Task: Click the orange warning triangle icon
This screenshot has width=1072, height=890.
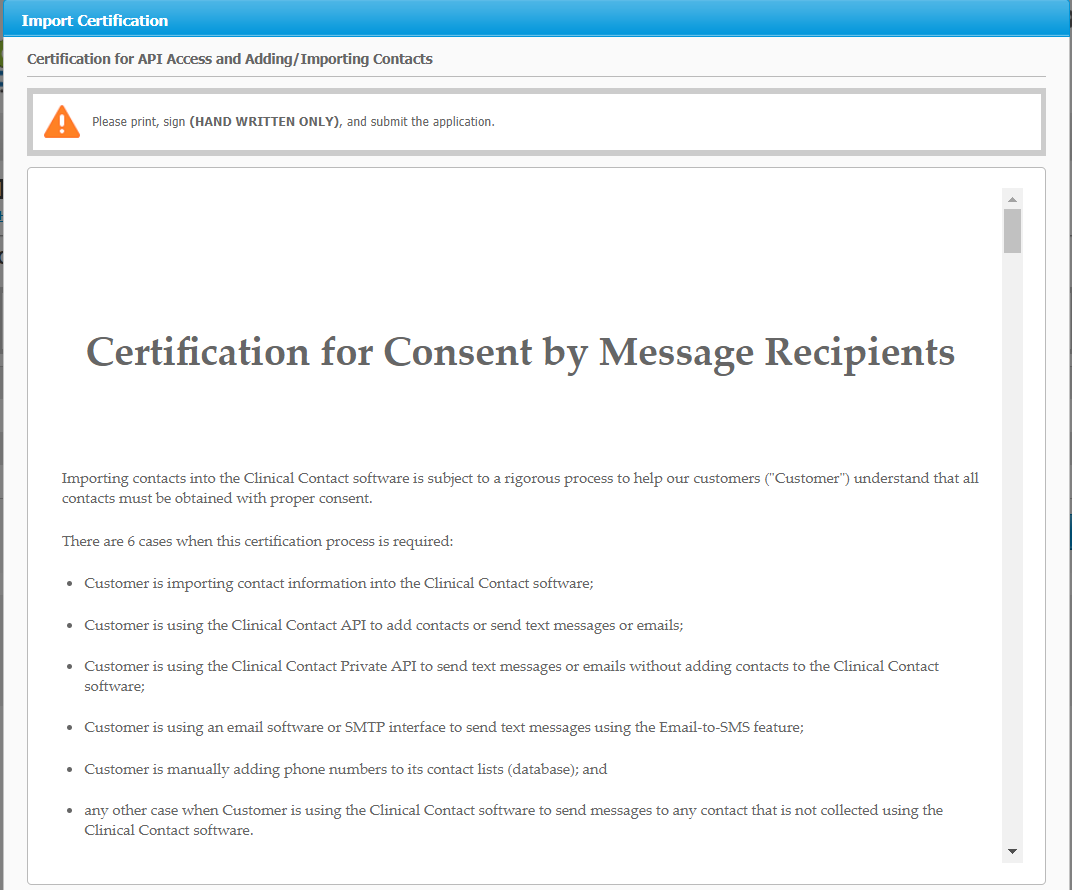Action: click(x=62, y=122)
